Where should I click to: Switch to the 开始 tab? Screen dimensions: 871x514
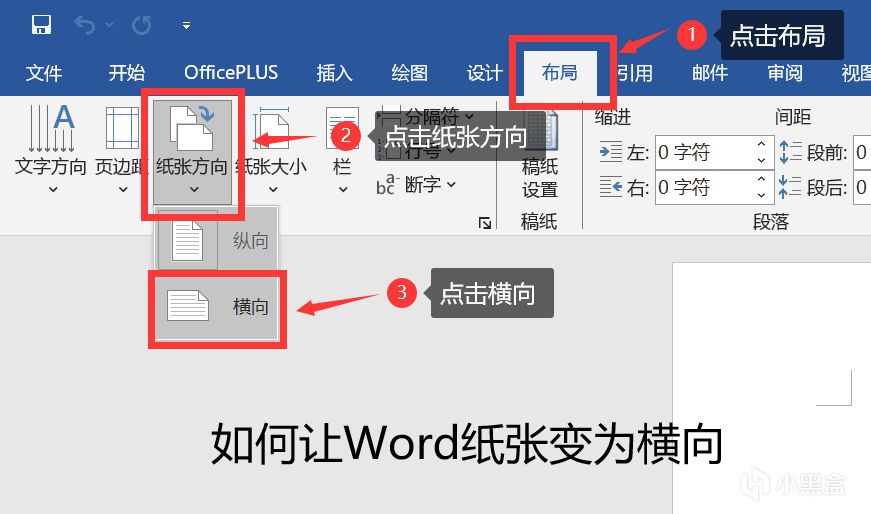(x=126, y=73)
